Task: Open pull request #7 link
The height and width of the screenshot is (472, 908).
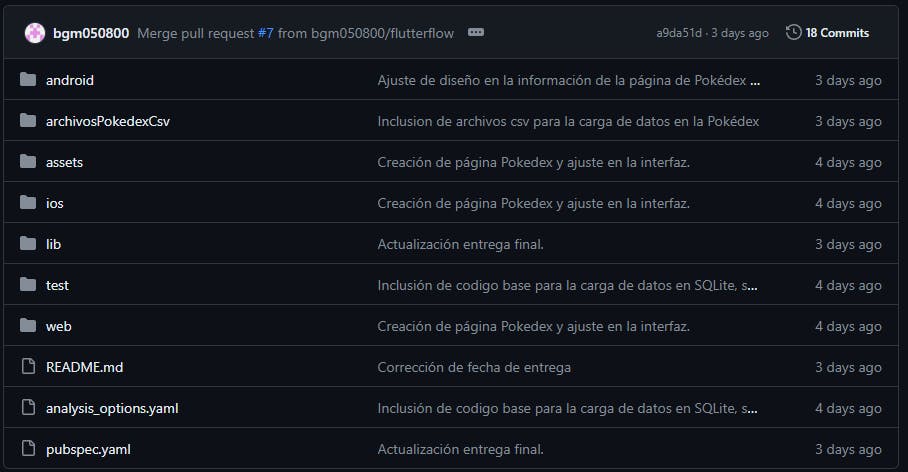Action: click(265, 33)
